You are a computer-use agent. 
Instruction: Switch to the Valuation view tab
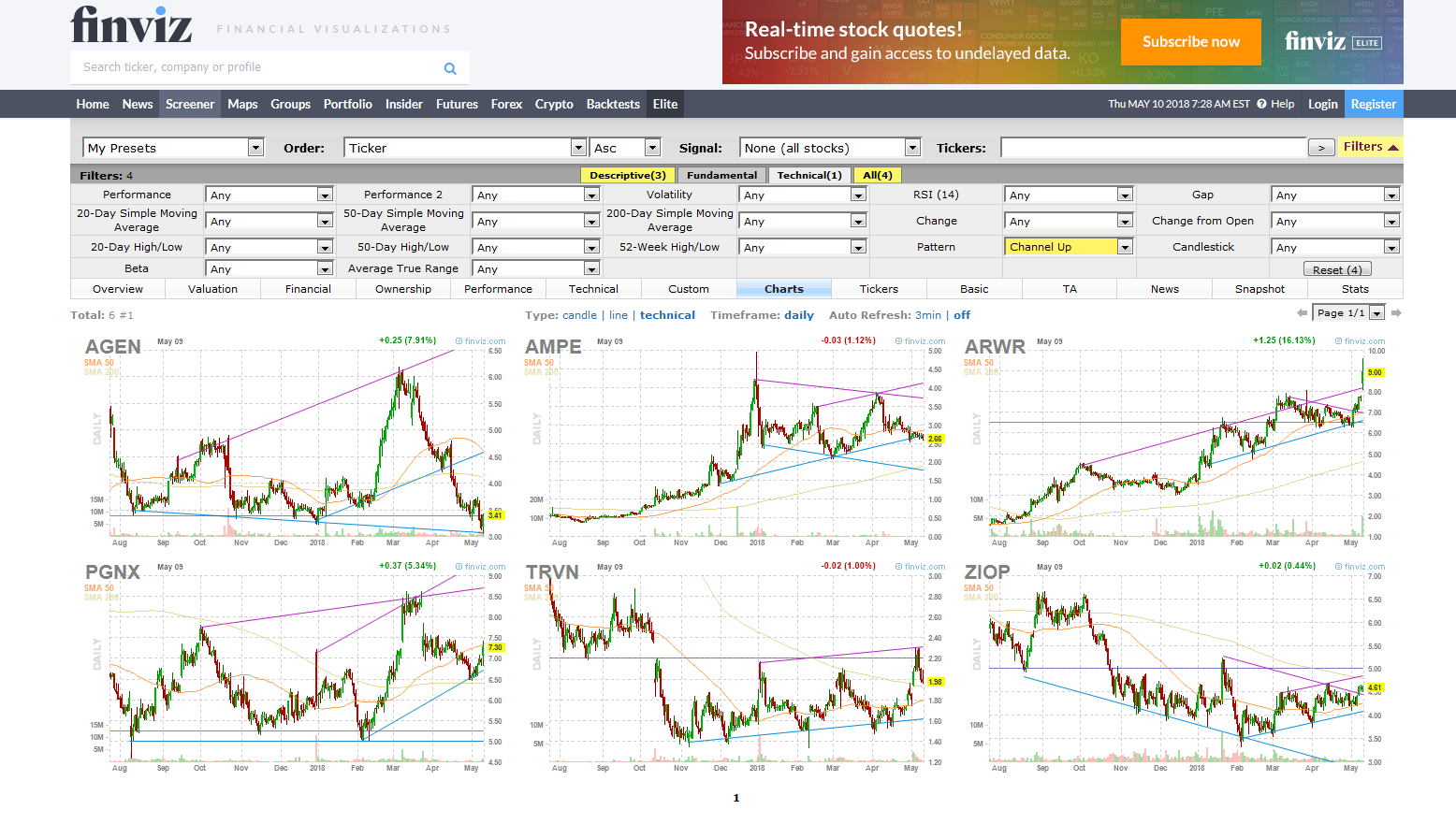click(212, 289)
